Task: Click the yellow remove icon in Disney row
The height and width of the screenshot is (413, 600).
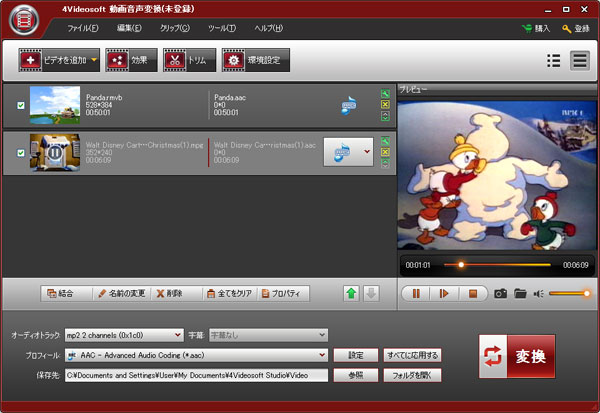Action: [385, 152]
